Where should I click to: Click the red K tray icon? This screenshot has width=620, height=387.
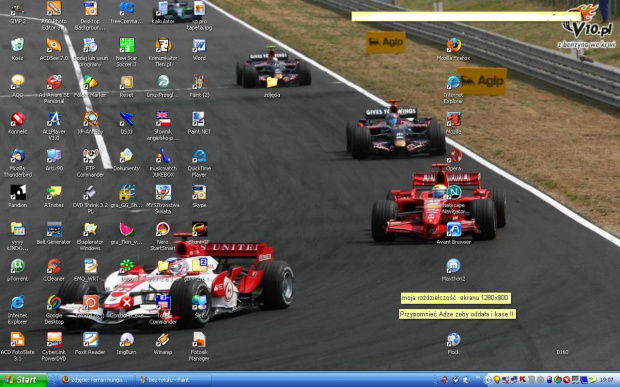point(522,380)
